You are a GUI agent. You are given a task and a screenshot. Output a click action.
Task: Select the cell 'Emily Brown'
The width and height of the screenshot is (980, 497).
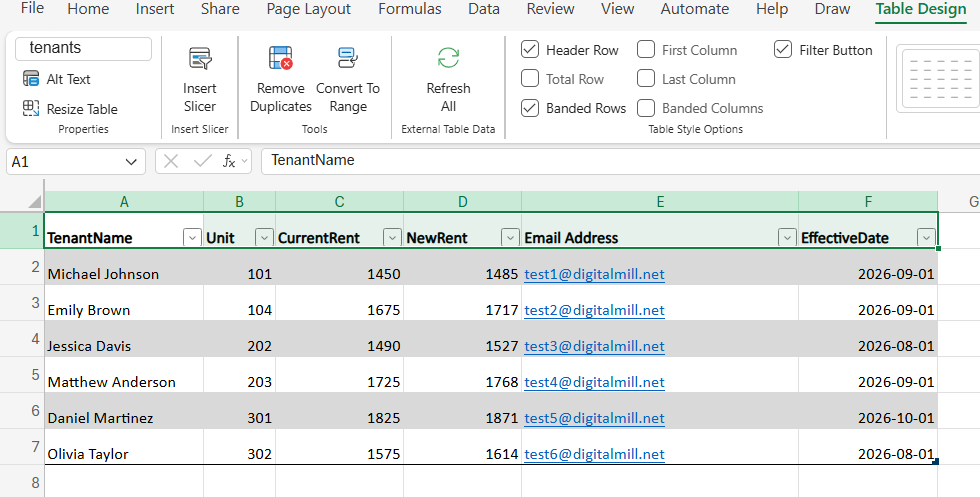pos(124,303)
